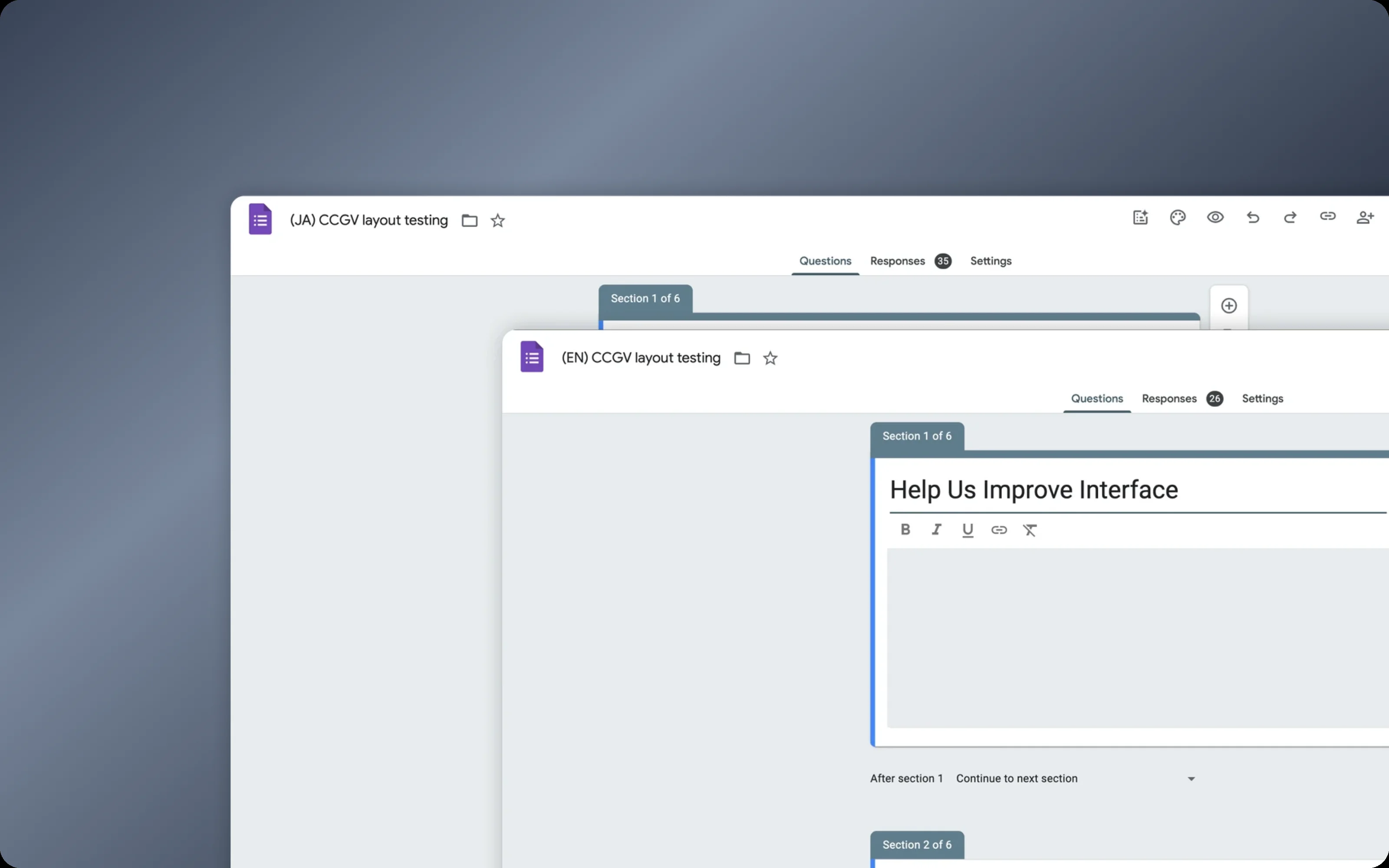Image resolution: width=1389 pixels, height=868 pixels.
Task: Add collaborators icon in JA window
Action: (x=1366, y=217)
